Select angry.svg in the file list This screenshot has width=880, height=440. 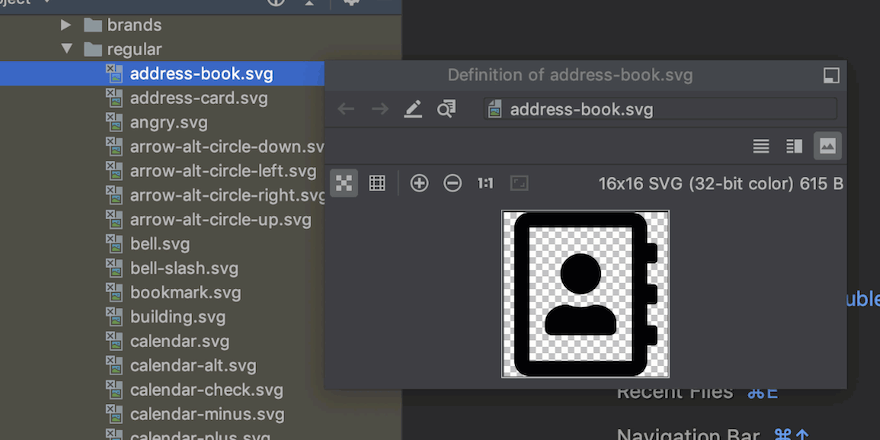(166, 122)
